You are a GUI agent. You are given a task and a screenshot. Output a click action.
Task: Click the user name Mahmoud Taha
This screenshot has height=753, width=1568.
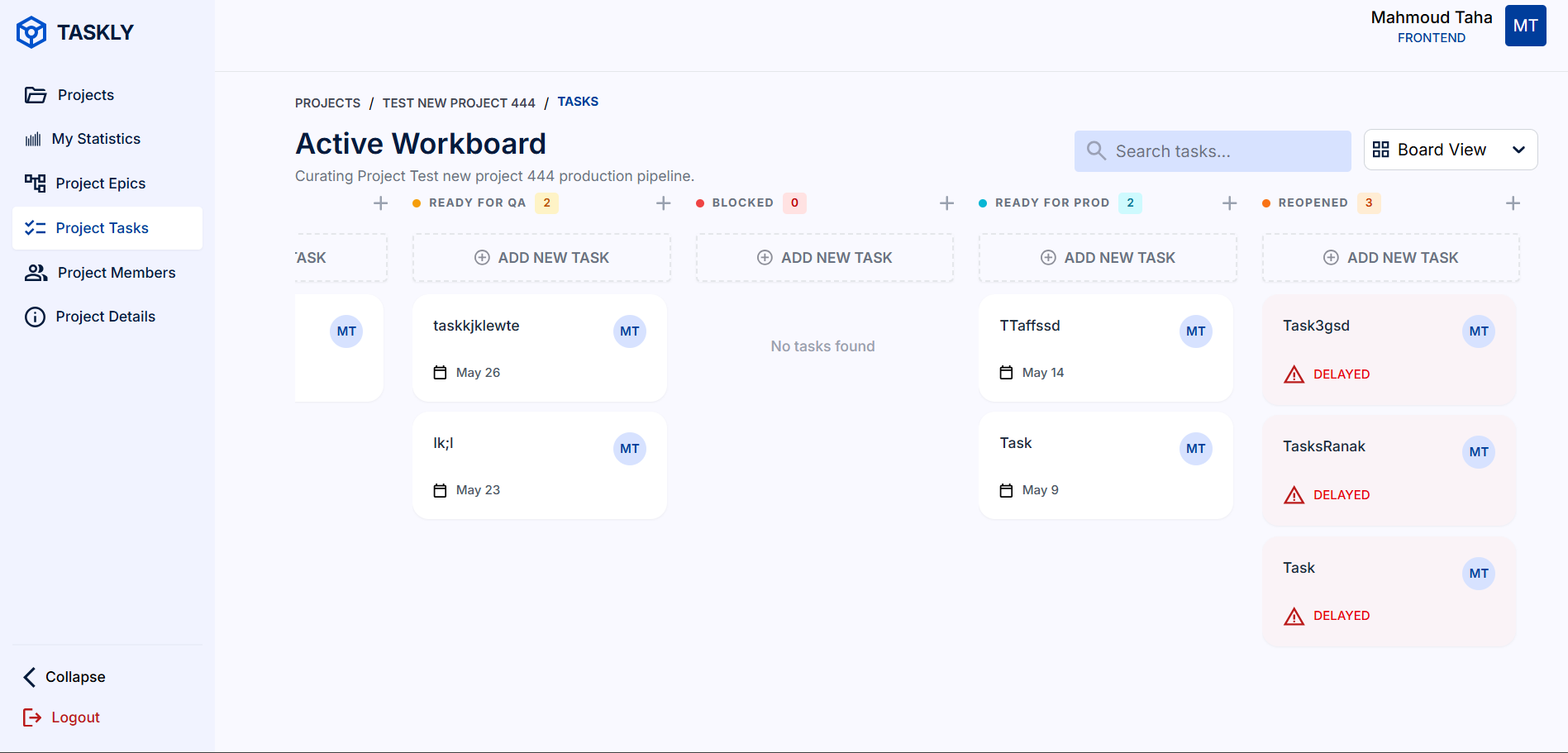1432,17
